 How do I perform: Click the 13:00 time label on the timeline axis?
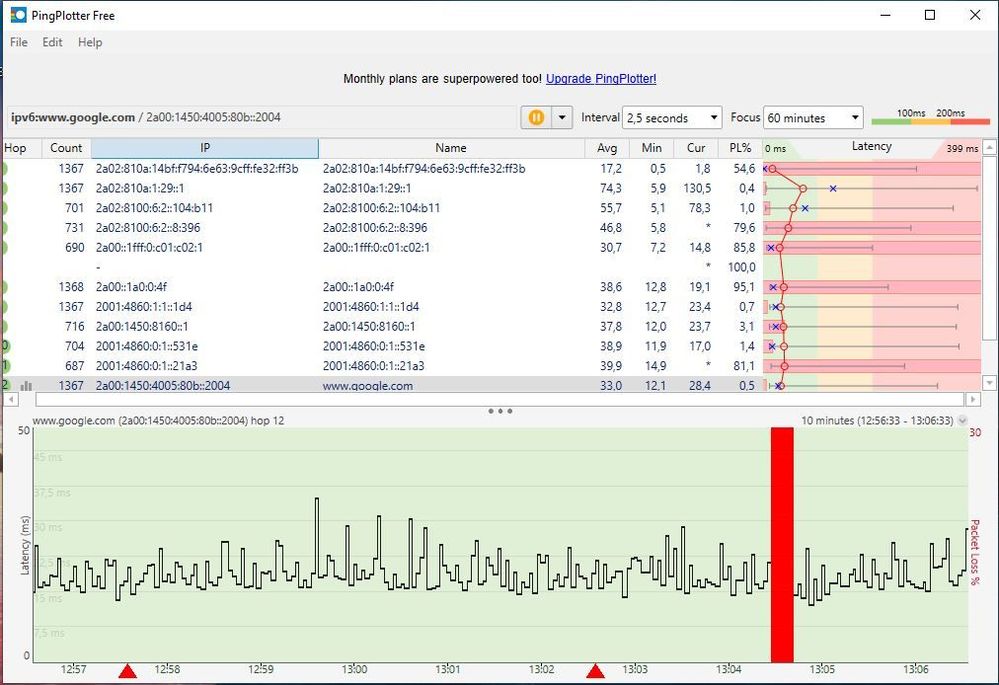point(354,669)
